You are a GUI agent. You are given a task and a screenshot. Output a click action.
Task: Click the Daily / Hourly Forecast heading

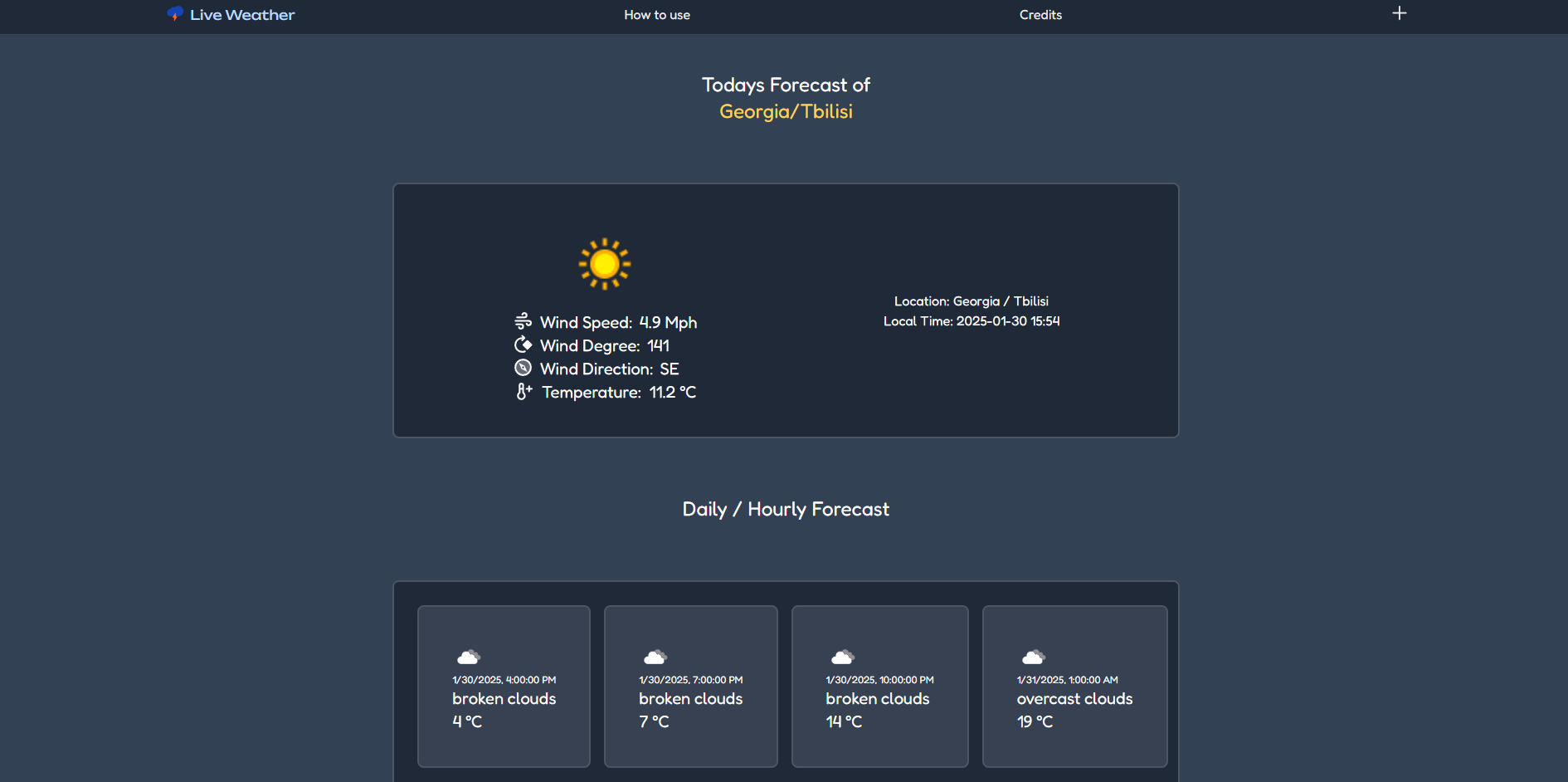coord(786,509)
